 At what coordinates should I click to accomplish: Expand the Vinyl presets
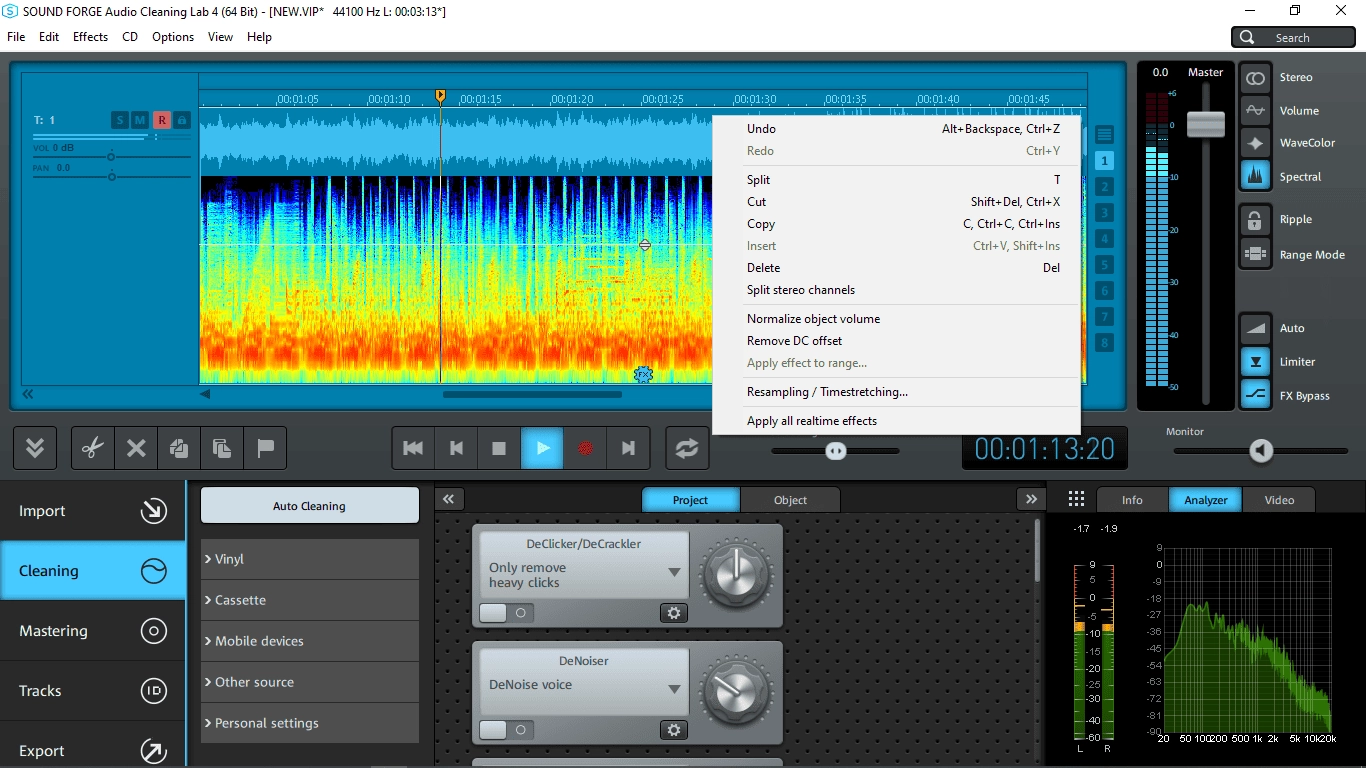(310, 559)
